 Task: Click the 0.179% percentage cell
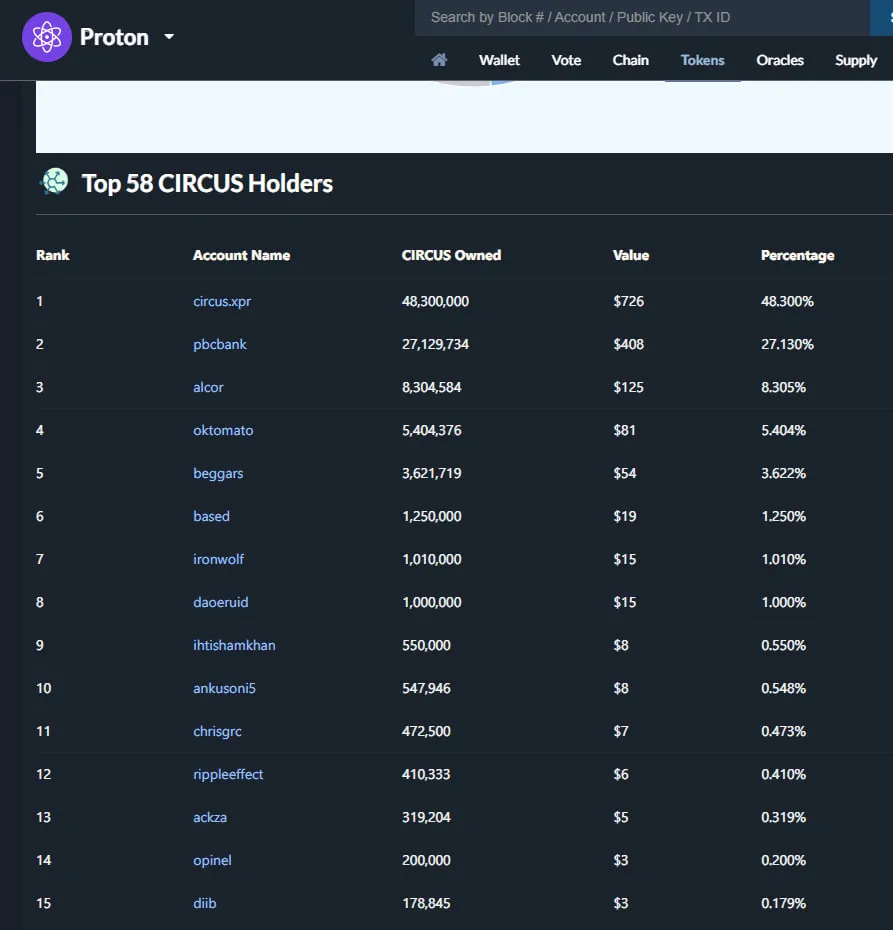[783, 903]
